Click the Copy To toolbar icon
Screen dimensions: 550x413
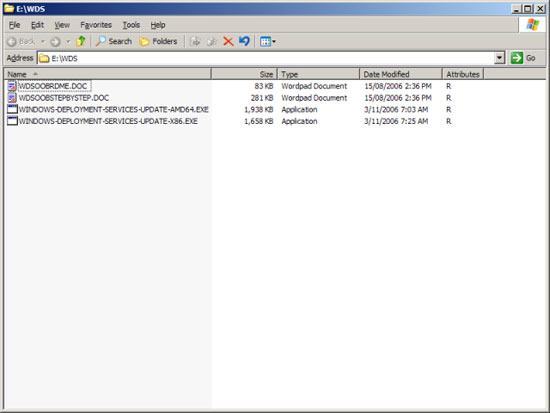pos(212,41)
